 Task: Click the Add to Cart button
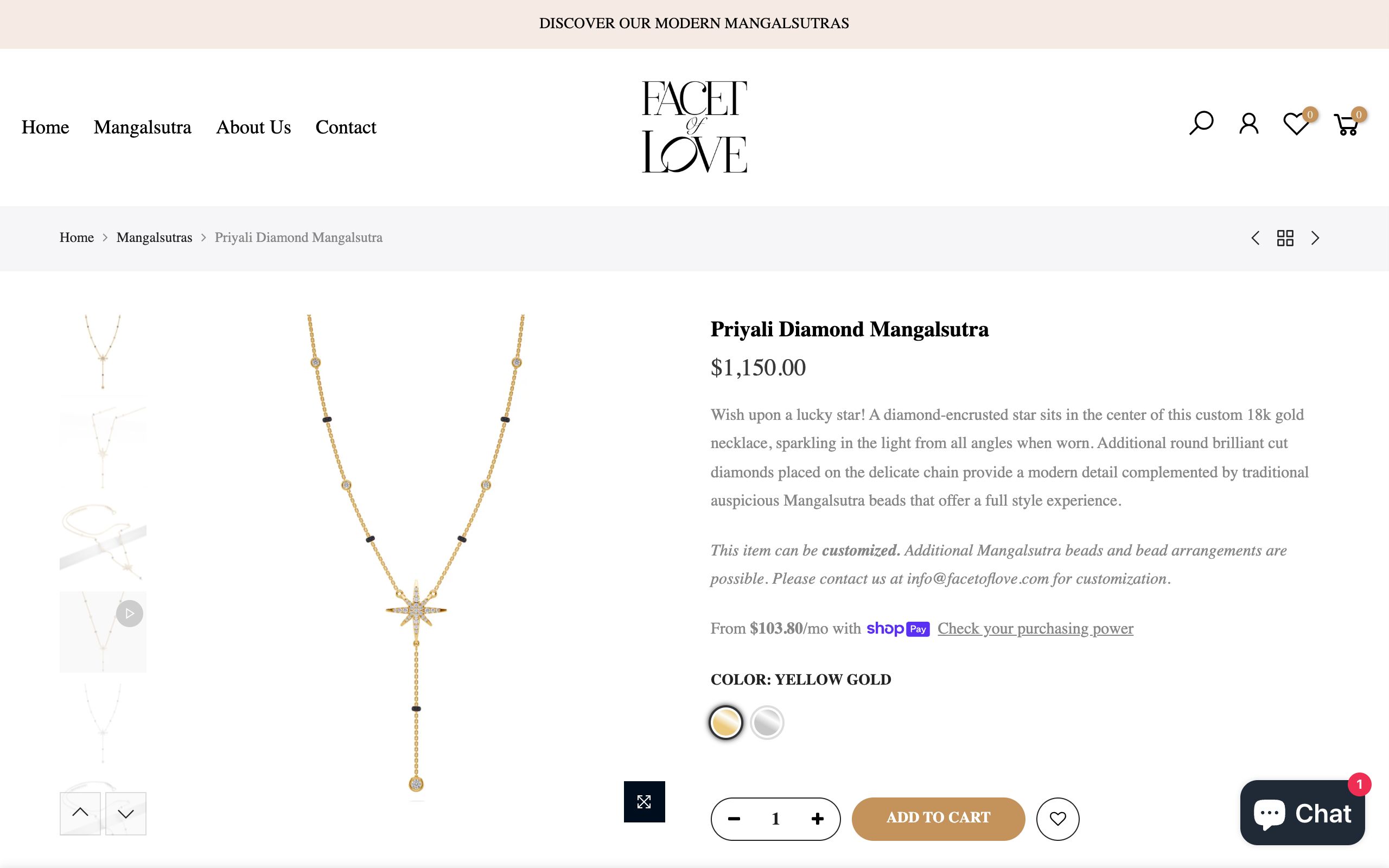pyautogui.click(x=938, y=819)
